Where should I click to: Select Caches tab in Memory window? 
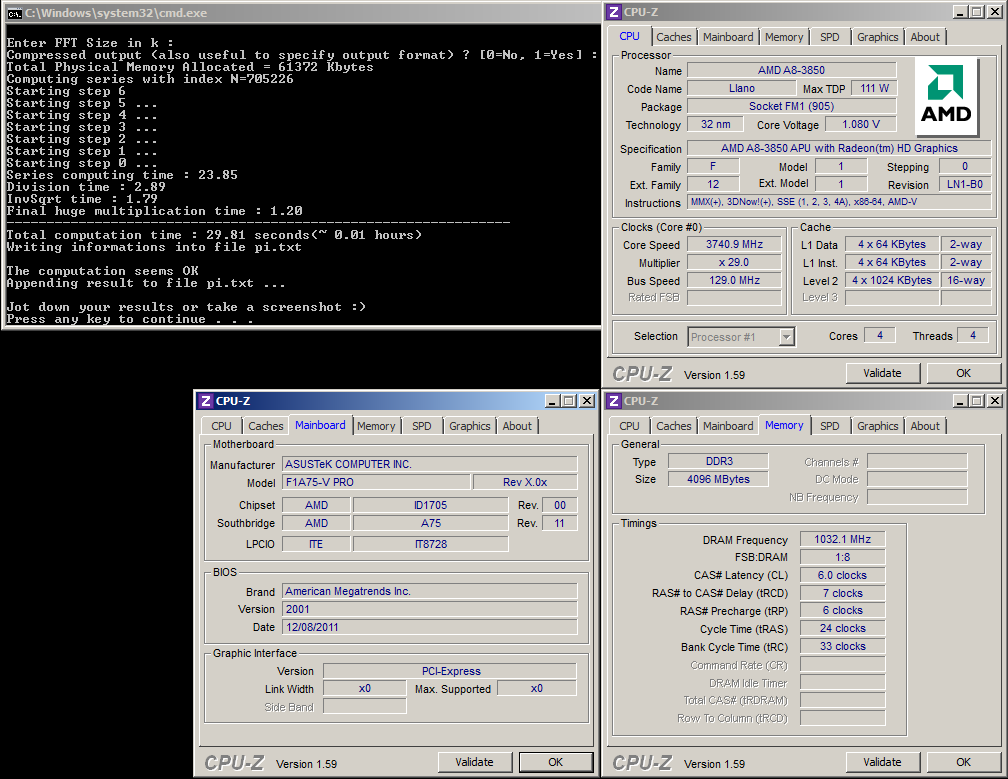[x=674, y=426]
